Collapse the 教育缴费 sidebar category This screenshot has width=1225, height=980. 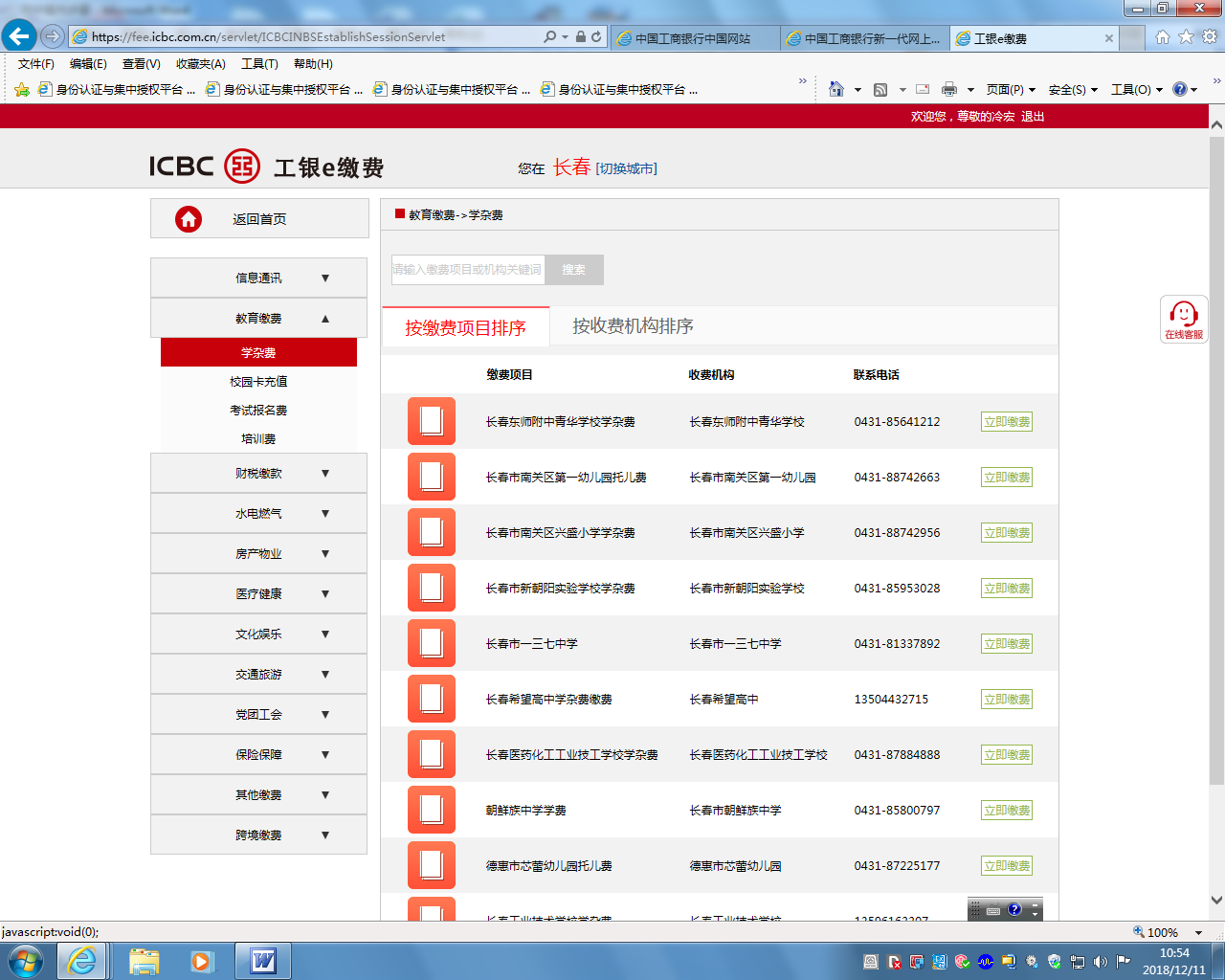(258, 318)
